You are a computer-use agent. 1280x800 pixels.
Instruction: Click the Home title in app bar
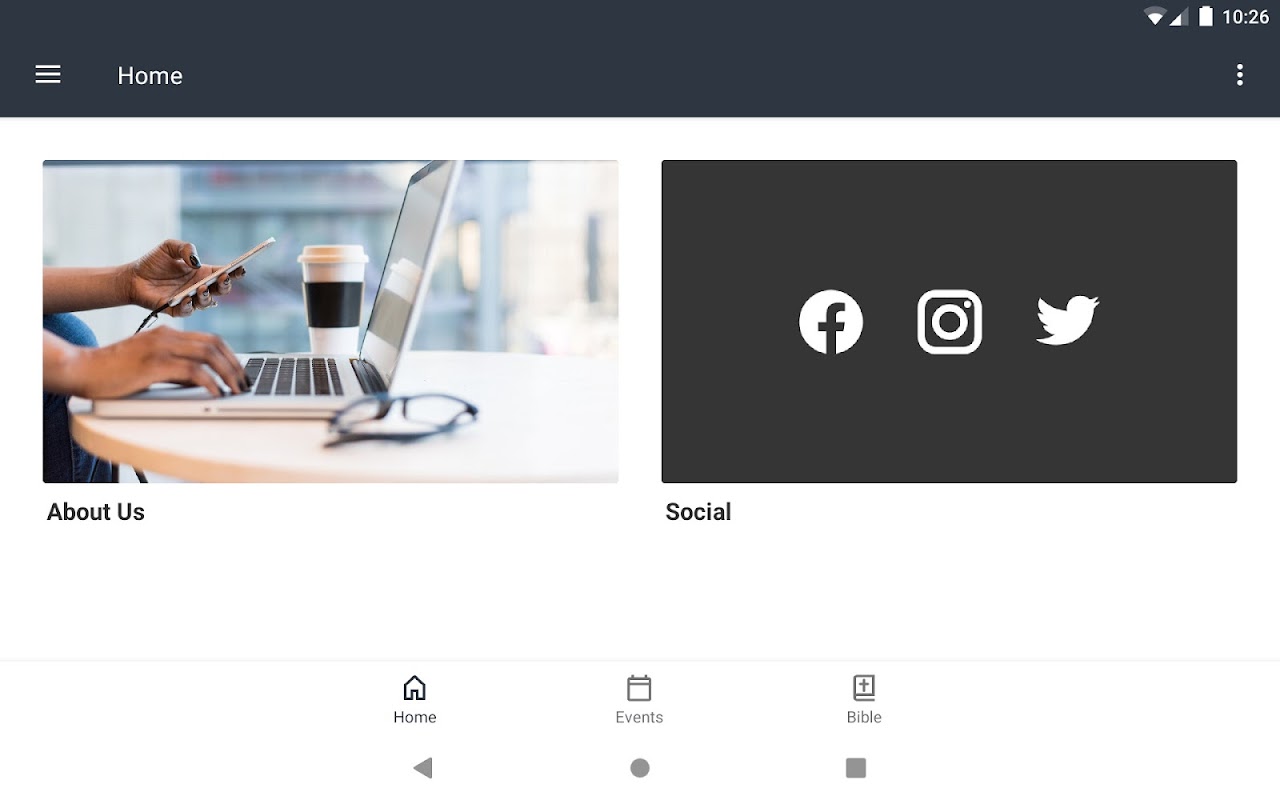[150, 76]
